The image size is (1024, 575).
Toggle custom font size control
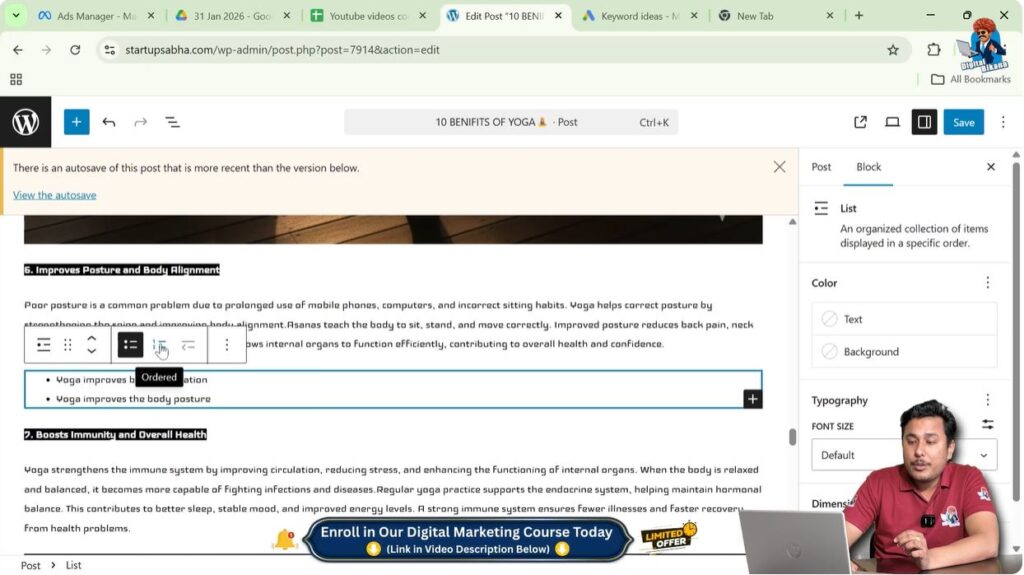987,424
